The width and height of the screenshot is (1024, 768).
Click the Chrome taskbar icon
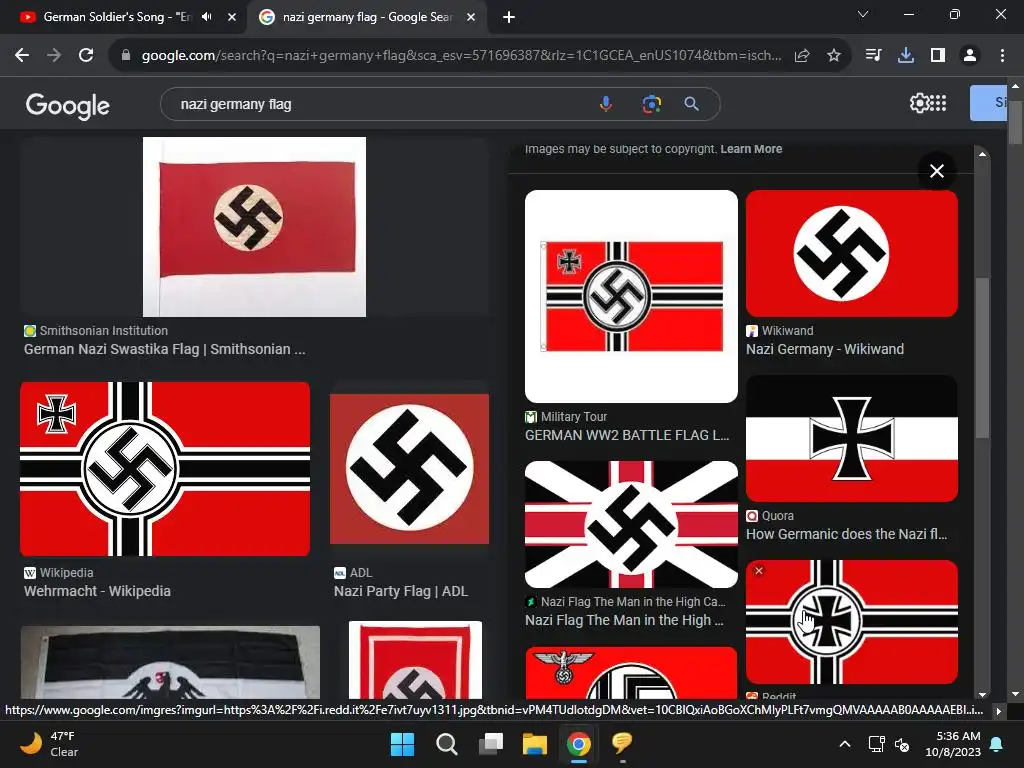[579, 744]
